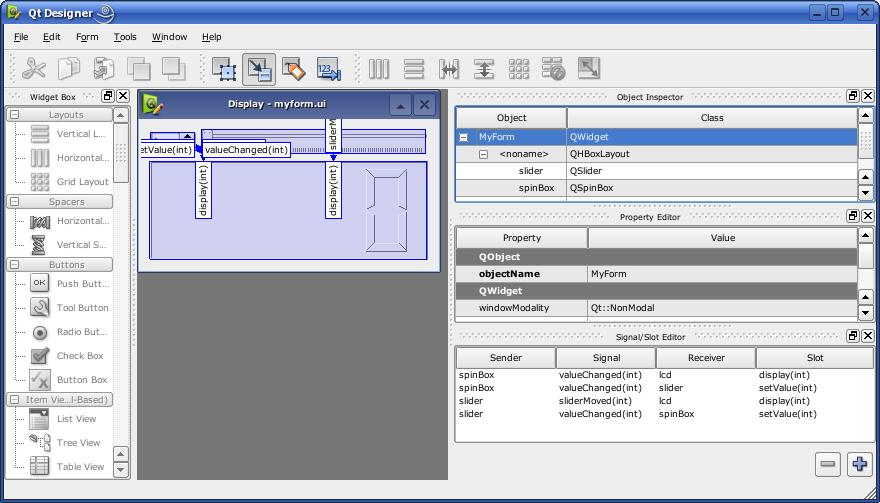Float the Signal/Slot Editor panel
Screen dimensions: 880x503
[x=853, y=336]
